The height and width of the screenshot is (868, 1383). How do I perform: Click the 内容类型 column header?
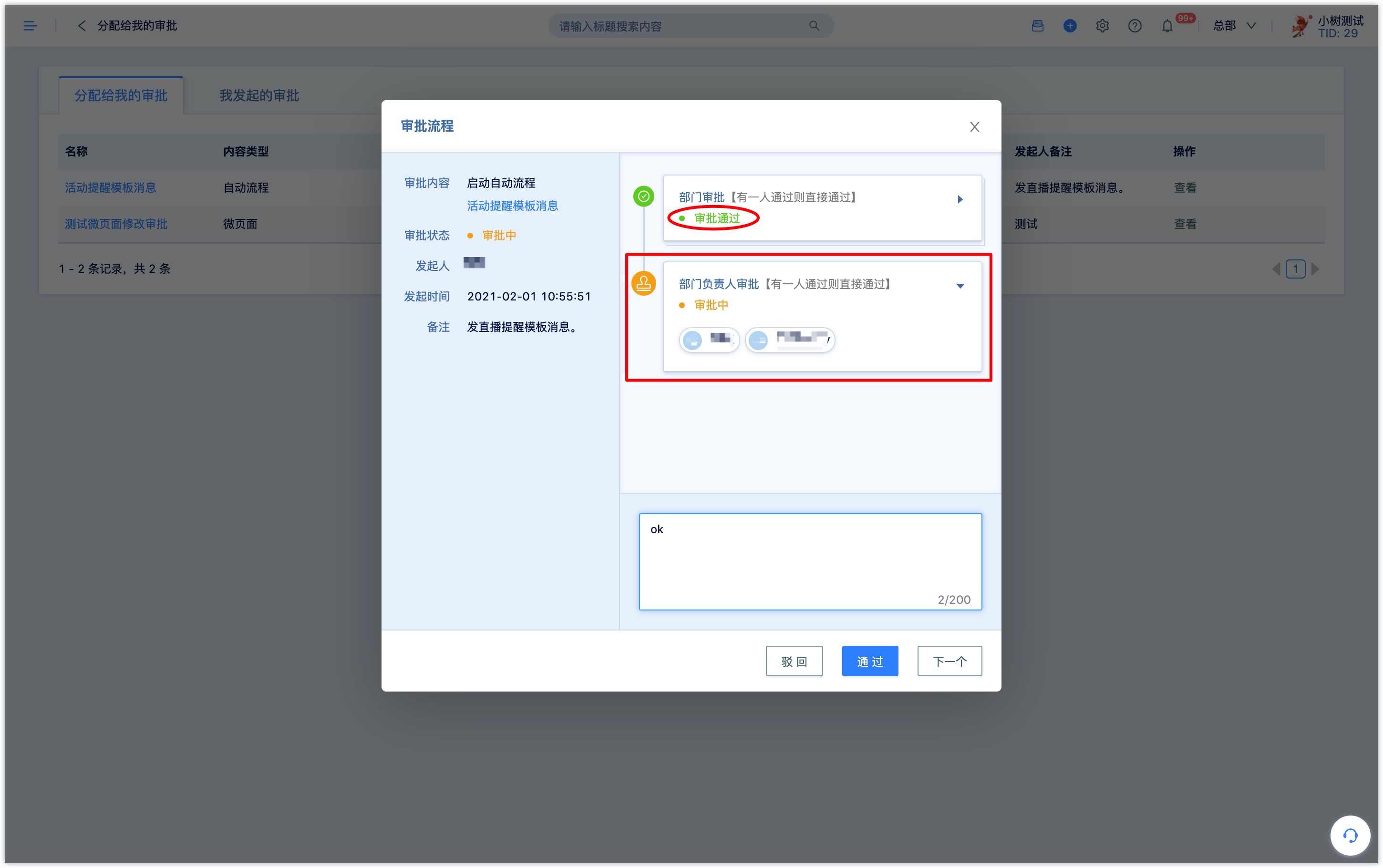click(246, 152)
